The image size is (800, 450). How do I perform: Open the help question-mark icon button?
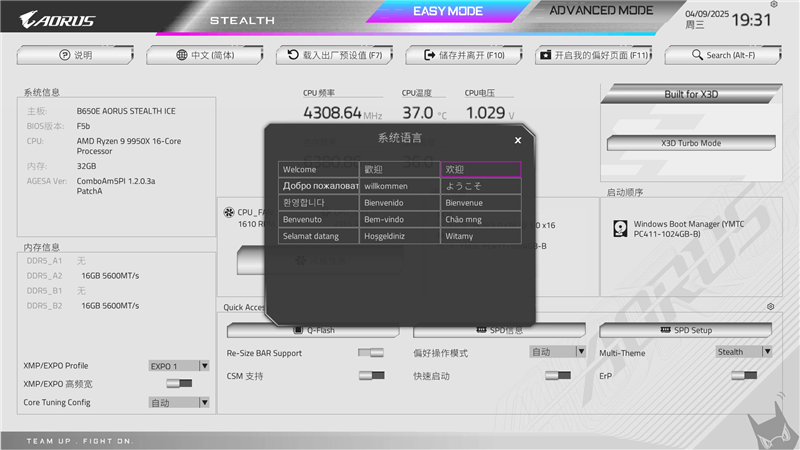point(64,55)
